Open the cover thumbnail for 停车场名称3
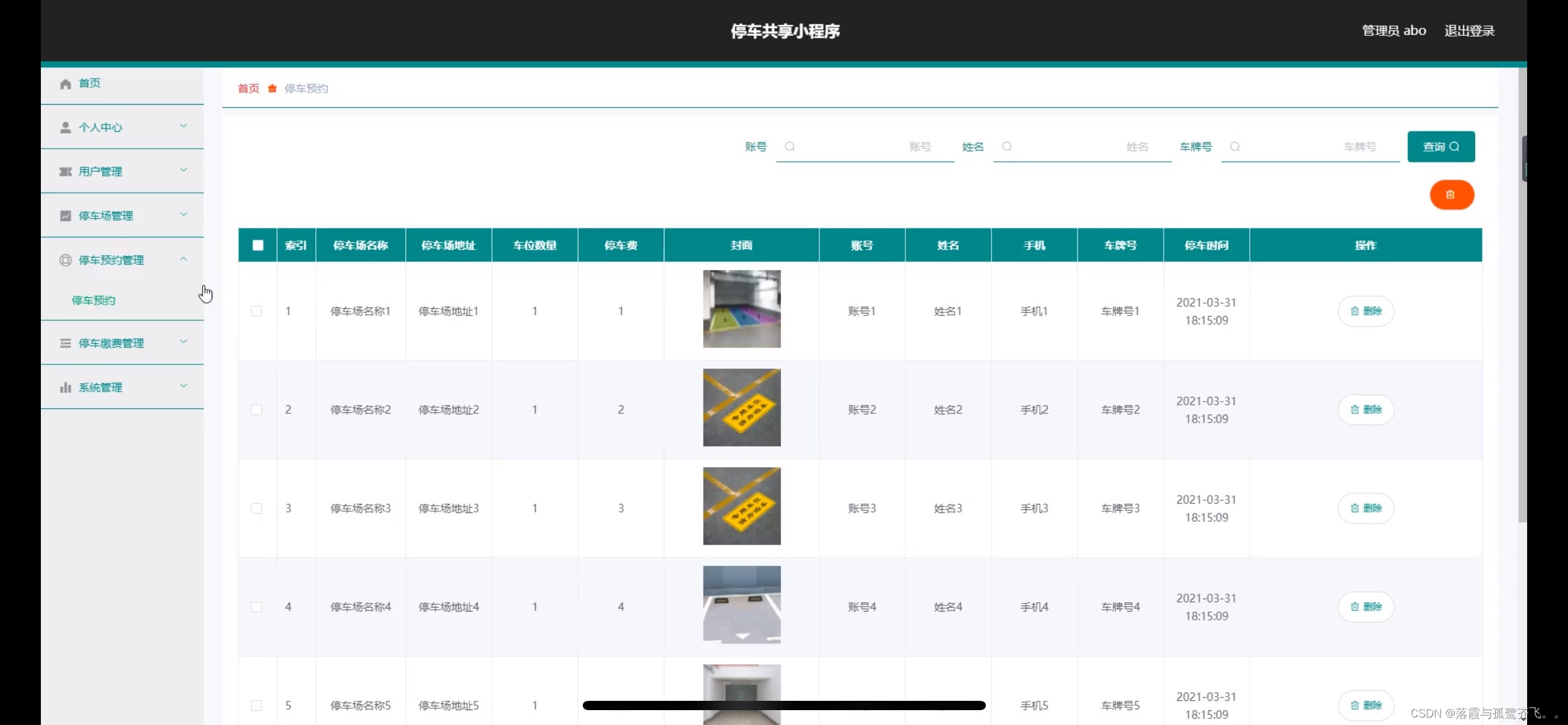 pos(742,506)
